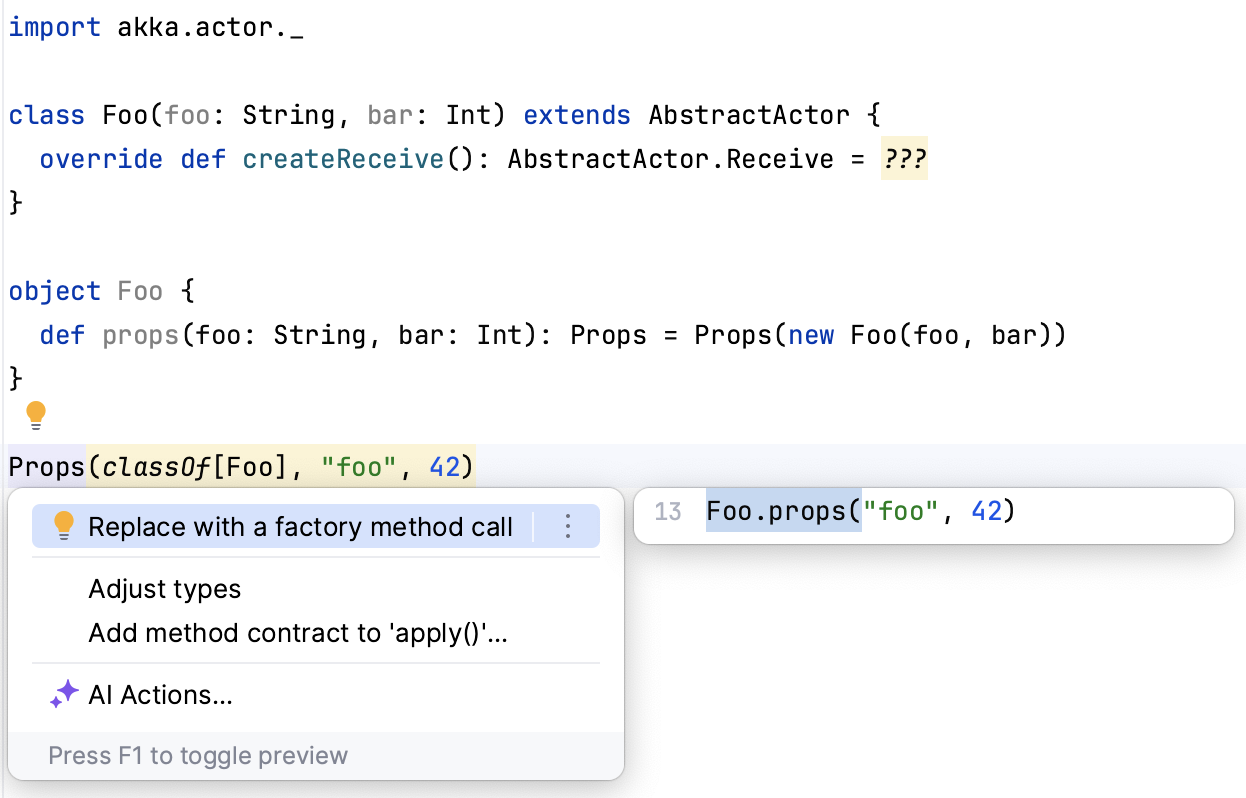The image size is (1246, 798).
Task: Select "Add method contract to 'apply()'..."
Action: 298,633
